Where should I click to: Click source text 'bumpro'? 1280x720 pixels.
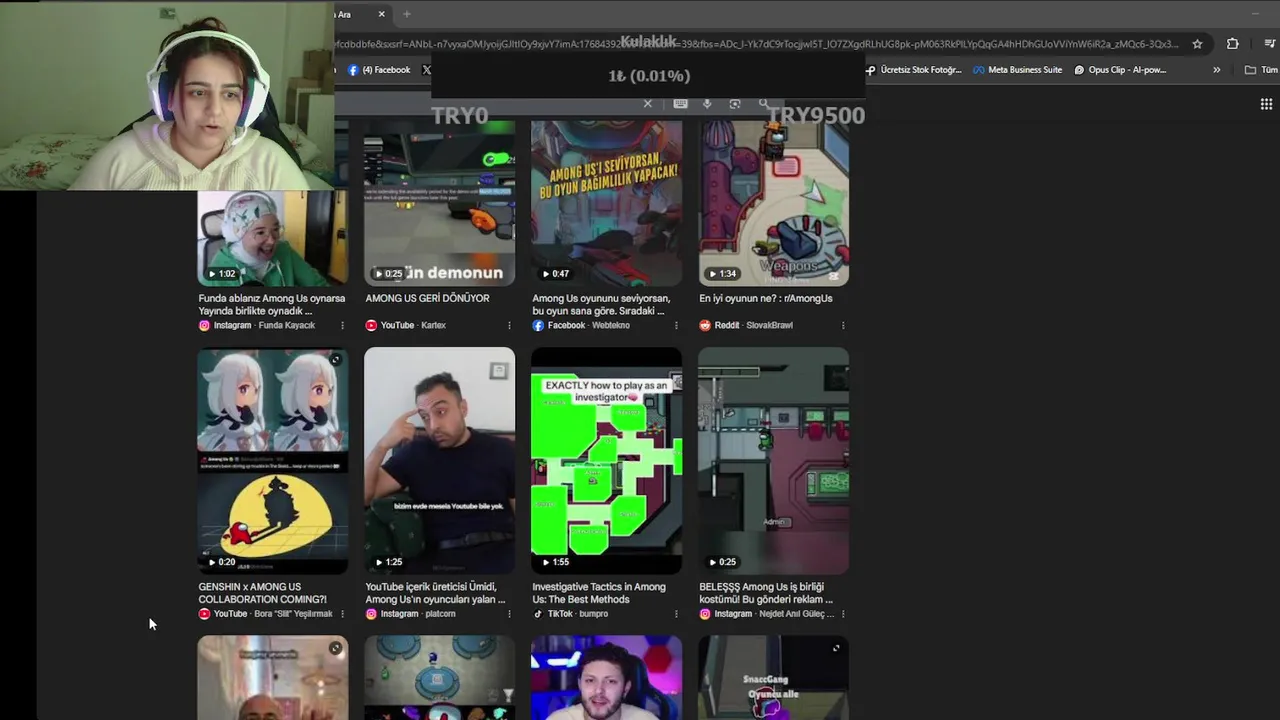tap(593, 614)
